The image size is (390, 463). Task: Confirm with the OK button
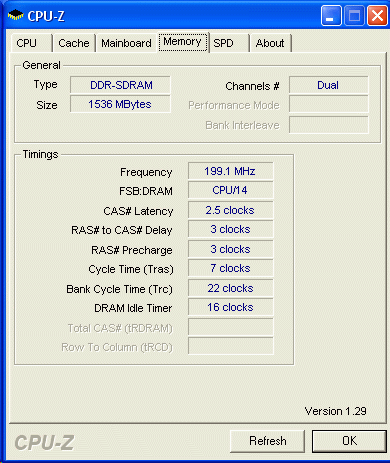click(x=349, y=441)
